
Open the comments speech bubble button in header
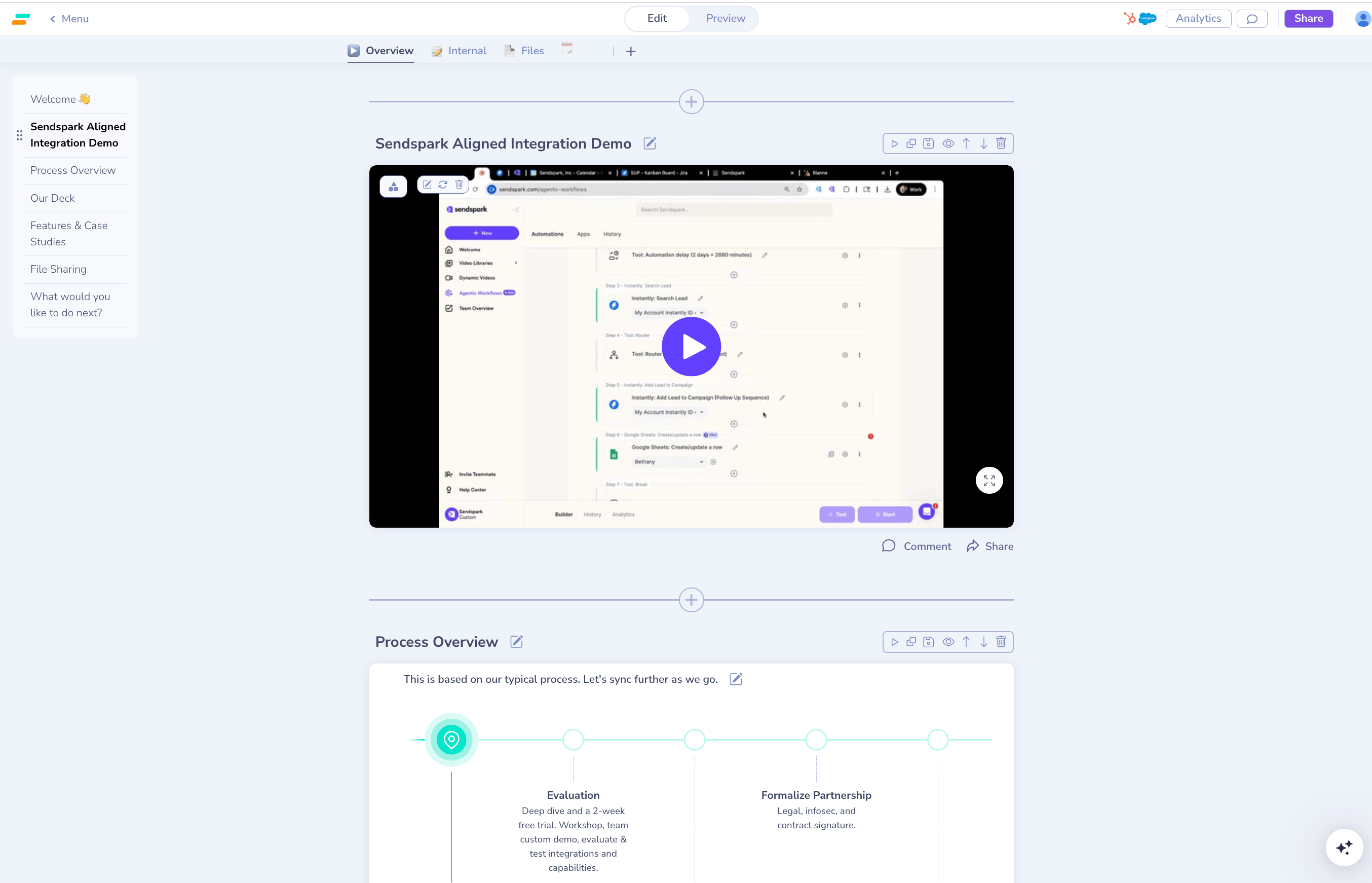coord(1251,18)
